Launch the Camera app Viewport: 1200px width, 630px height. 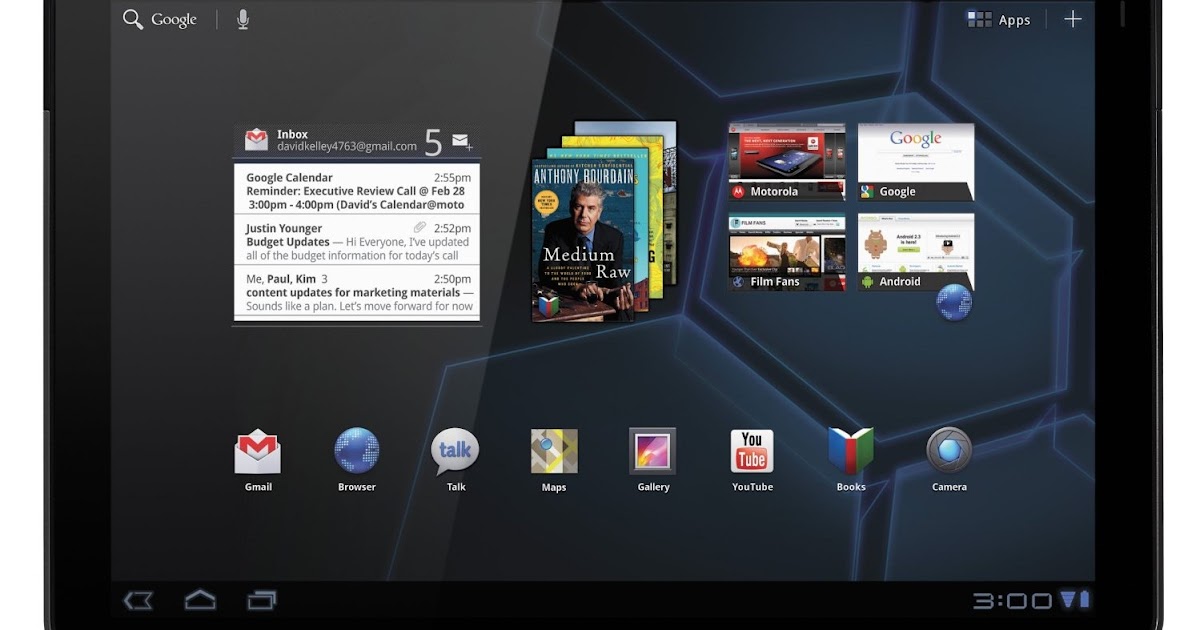[949, 460]
